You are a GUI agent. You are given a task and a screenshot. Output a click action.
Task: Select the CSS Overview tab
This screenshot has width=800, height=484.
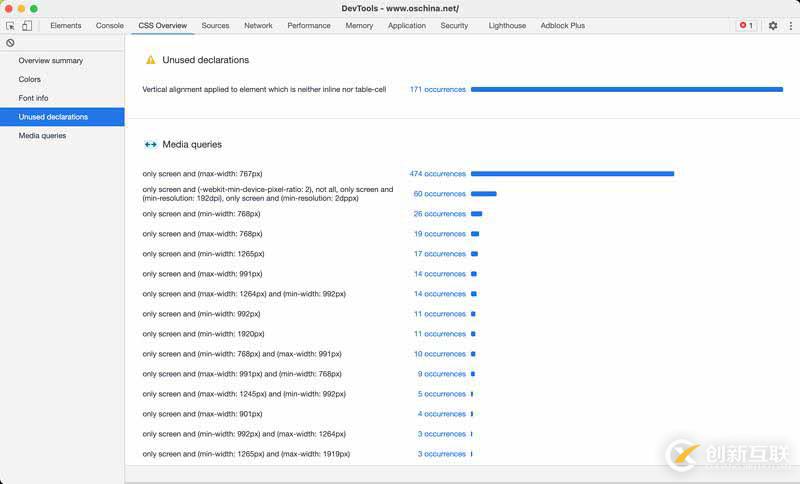click(163, 26)
